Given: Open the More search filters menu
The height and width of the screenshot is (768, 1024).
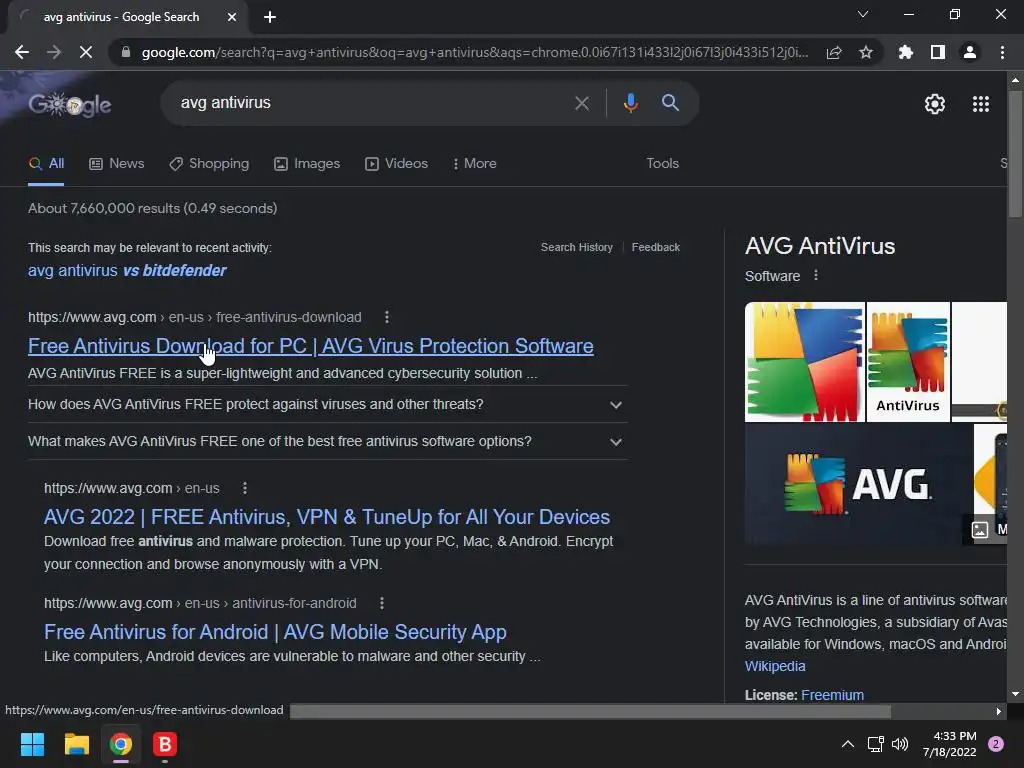Looking at the screenshot, I should 475,163.
